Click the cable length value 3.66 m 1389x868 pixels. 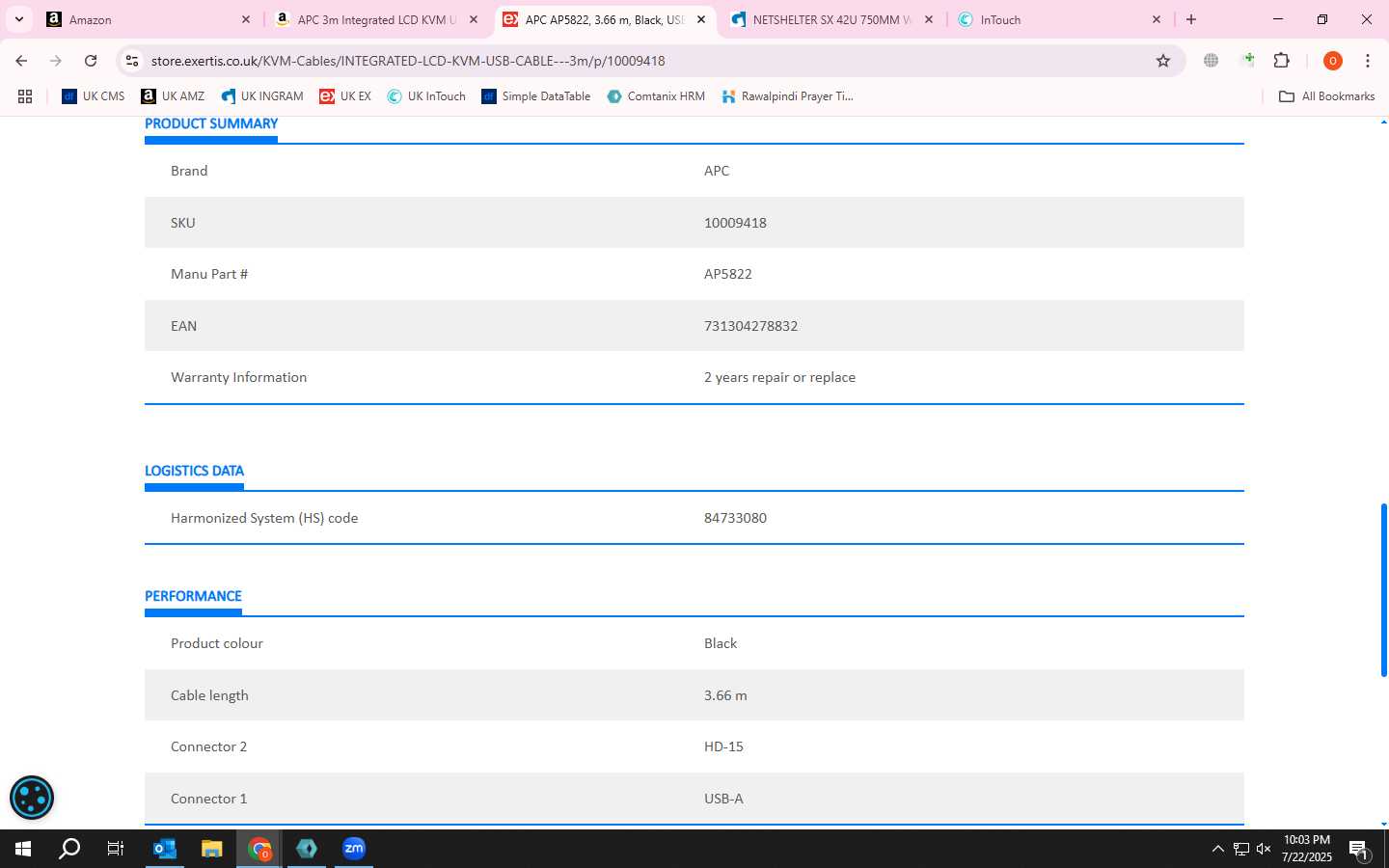(725, 695)
